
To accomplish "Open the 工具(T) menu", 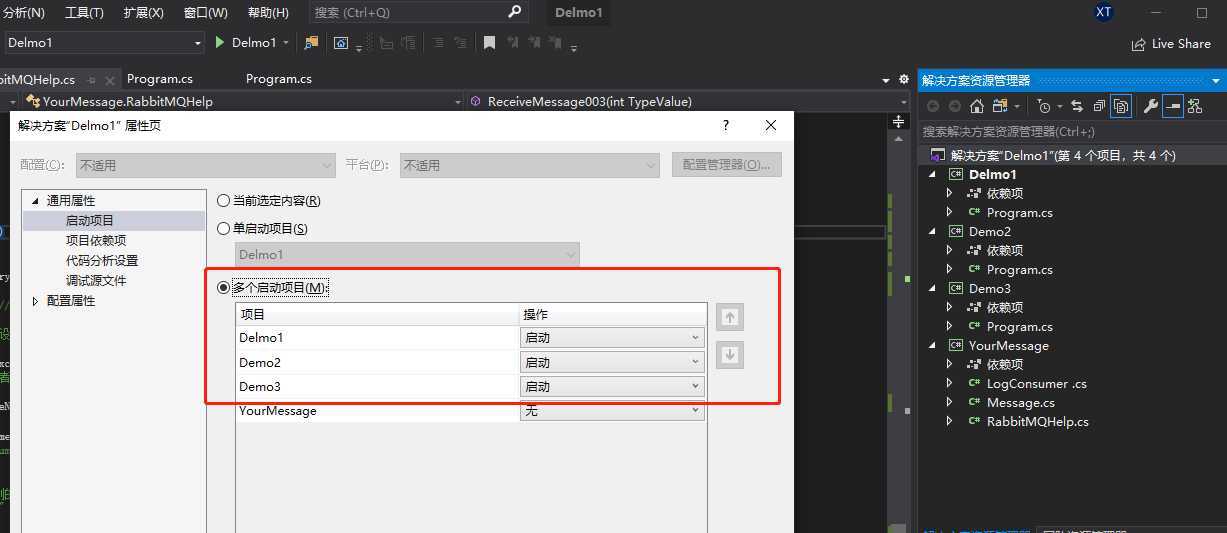I will coord(84,13).
